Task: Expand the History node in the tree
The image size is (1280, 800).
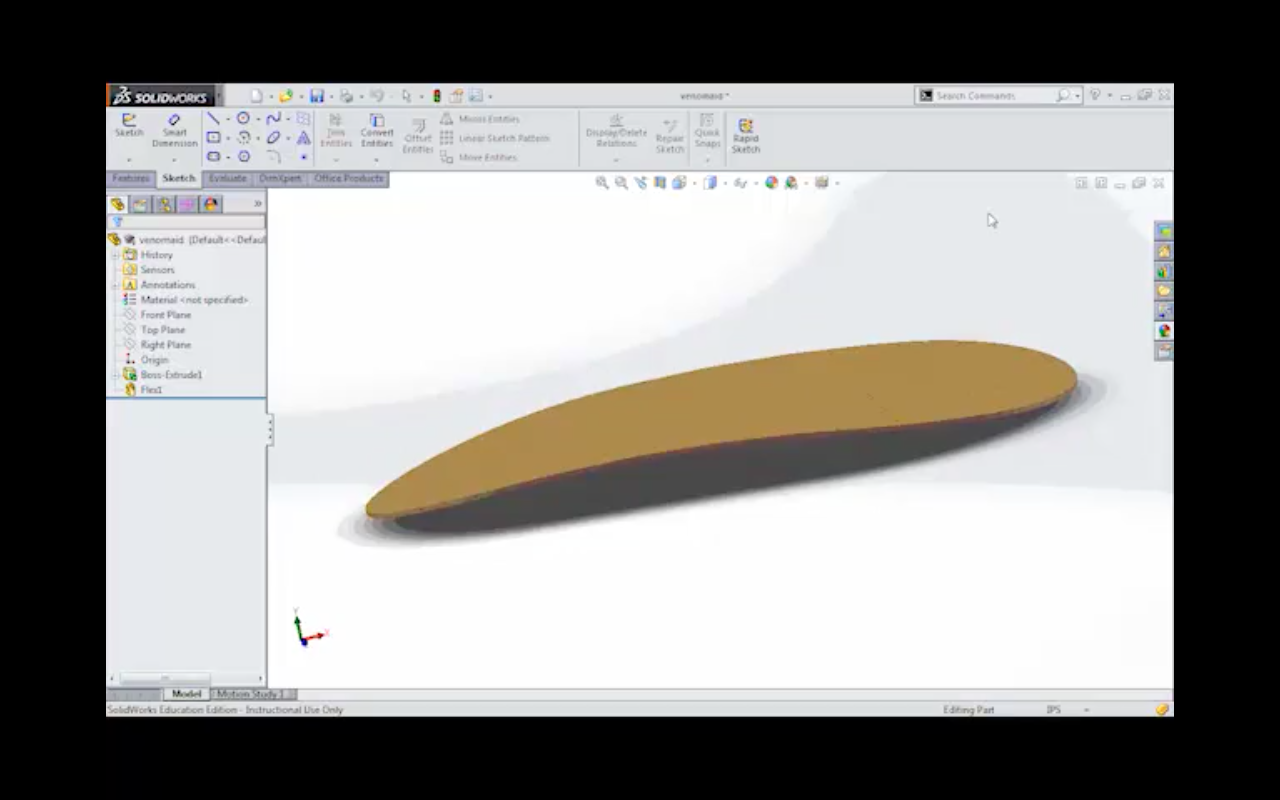Action: click(116, 255)
